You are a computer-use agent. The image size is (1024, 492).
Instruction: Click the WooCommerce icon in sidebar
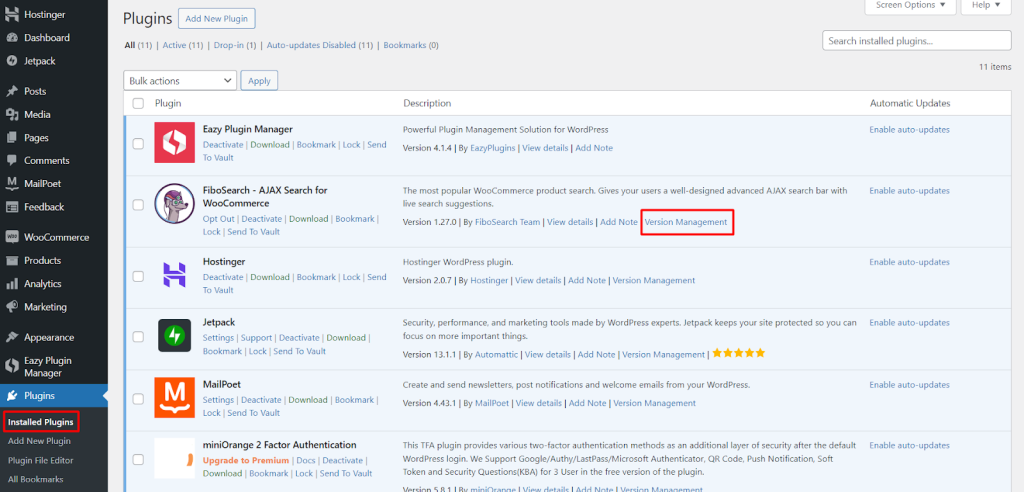tap(11, 237)
